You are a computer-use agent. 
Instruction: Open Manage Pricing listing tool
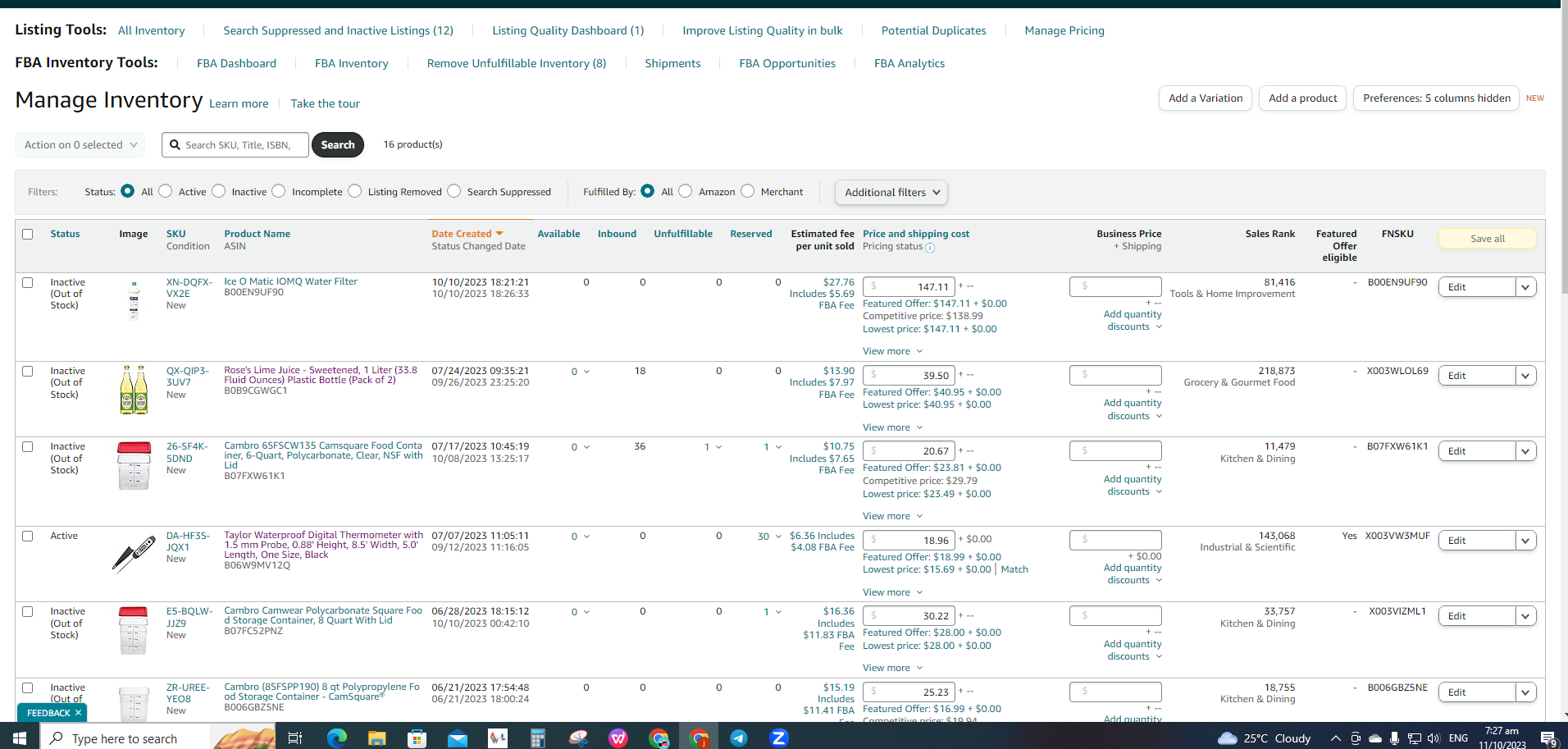1064,31
